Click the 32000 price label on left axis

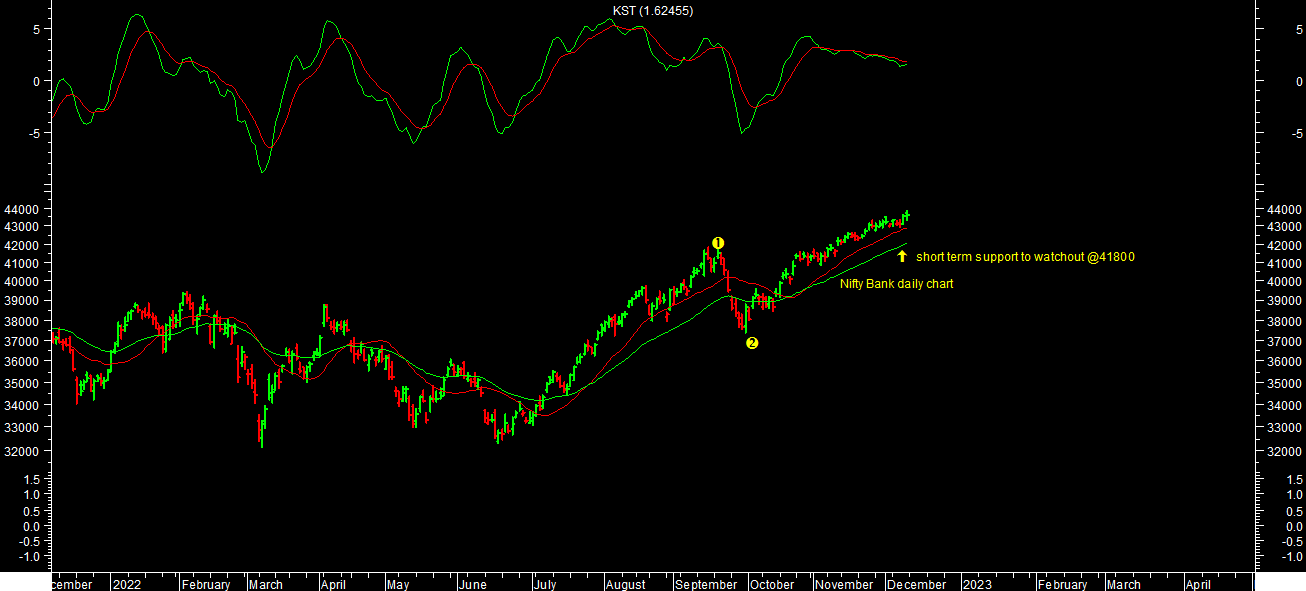(22, 452)
